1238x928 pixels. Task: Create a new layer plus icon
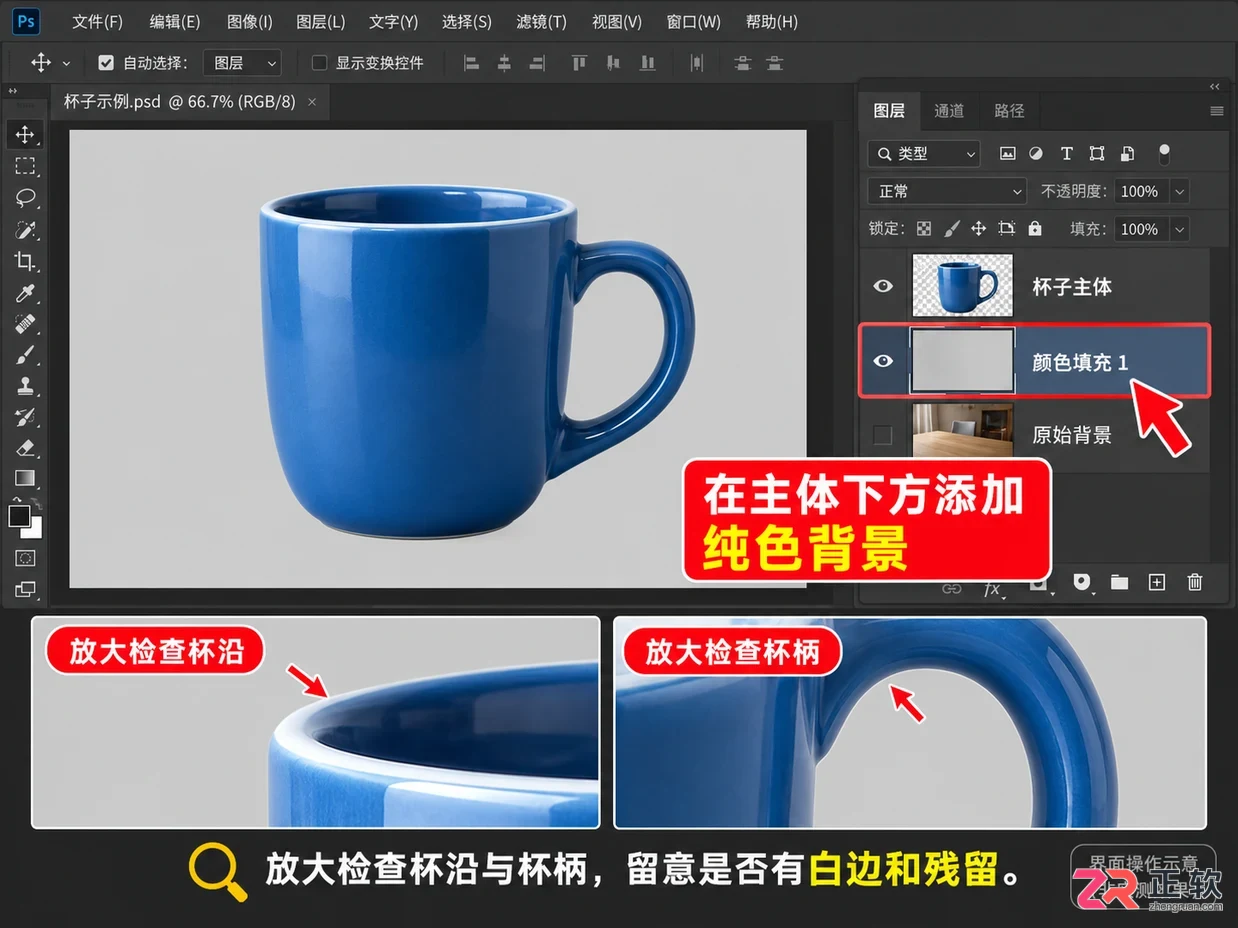click(x=1157, y=582)
